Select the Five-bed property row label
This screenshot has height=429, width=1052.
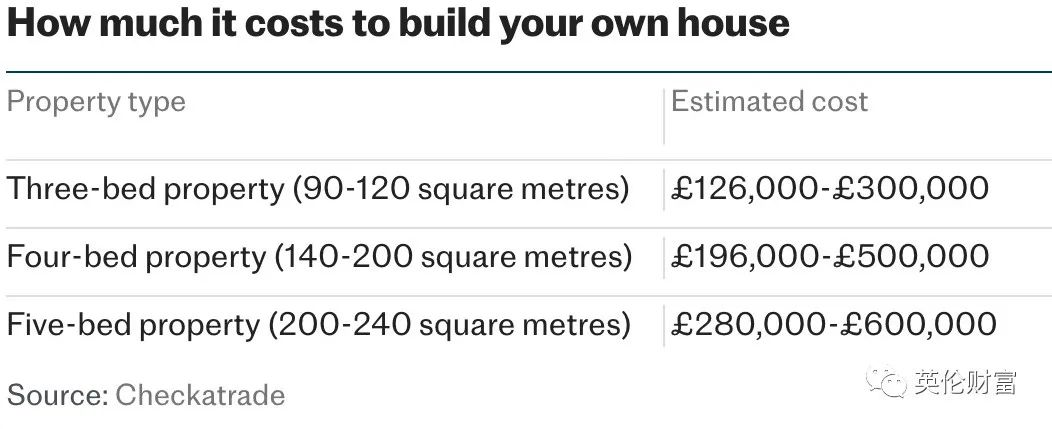(x=319, y=326)
